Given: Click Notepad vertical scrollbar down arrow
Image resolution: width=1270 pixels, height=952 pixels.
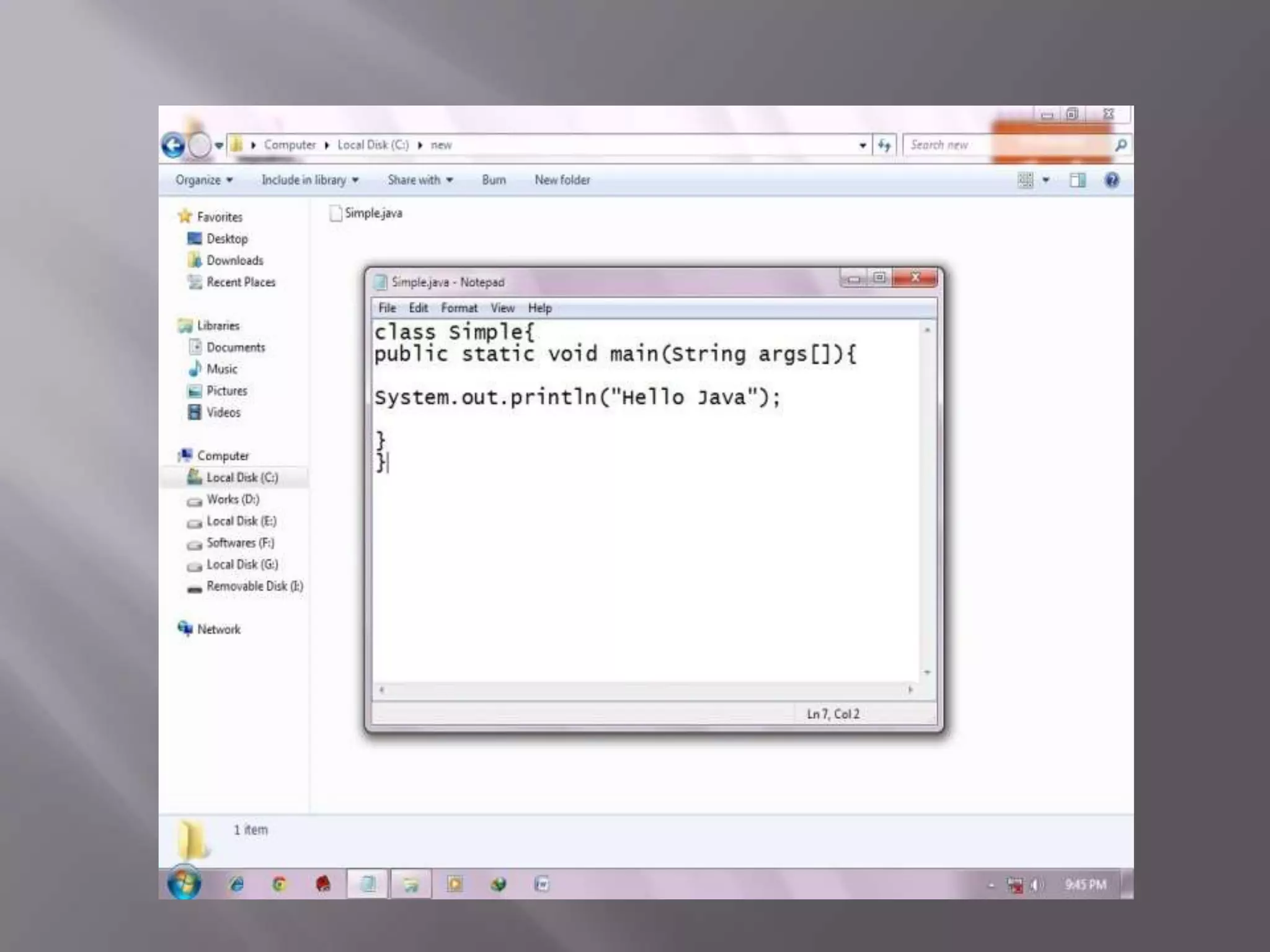Looking at the screenshot, I should [x=927, y=672].
